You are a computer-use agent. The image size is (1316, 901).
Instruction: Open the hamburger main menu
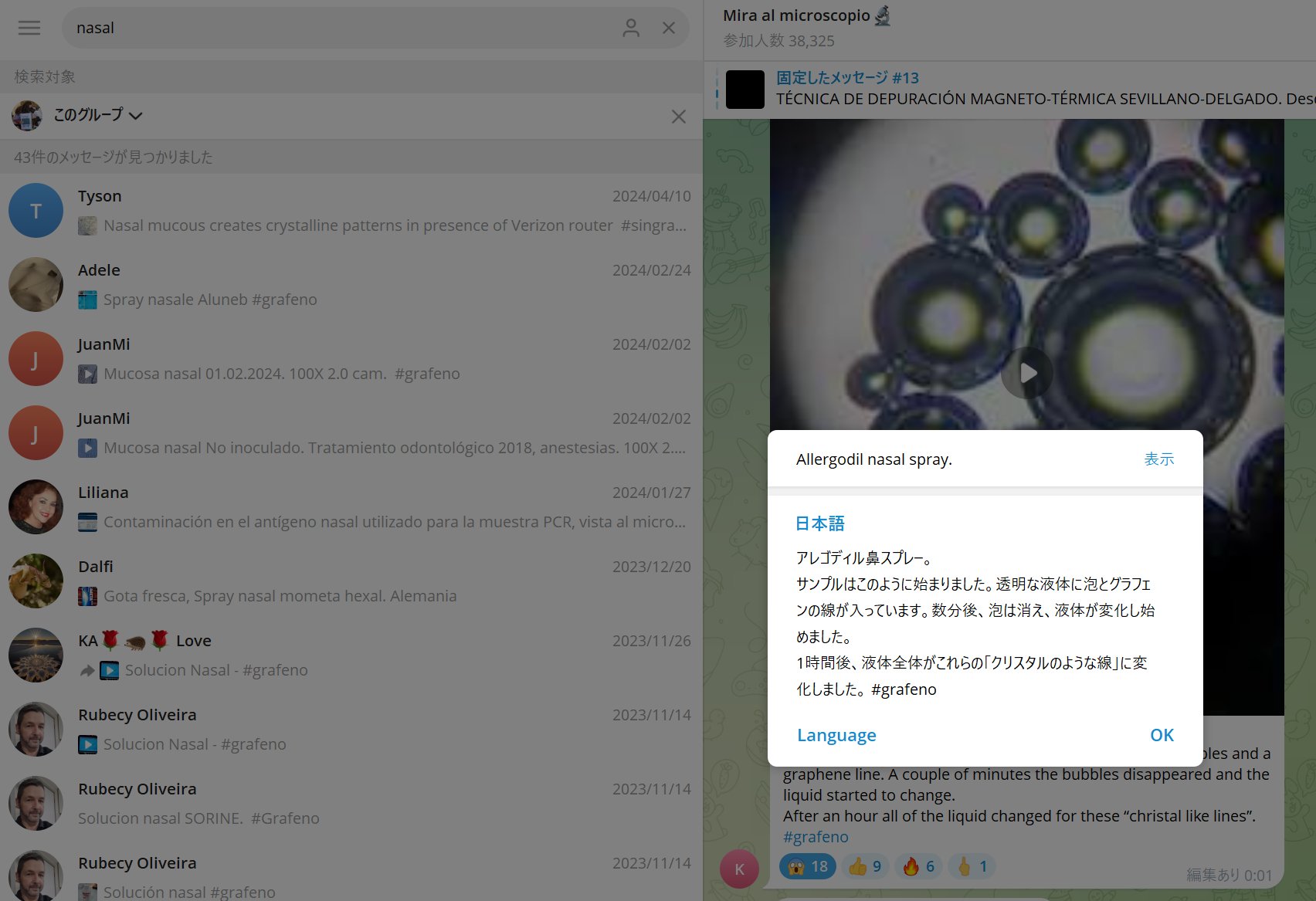(29, 28)
